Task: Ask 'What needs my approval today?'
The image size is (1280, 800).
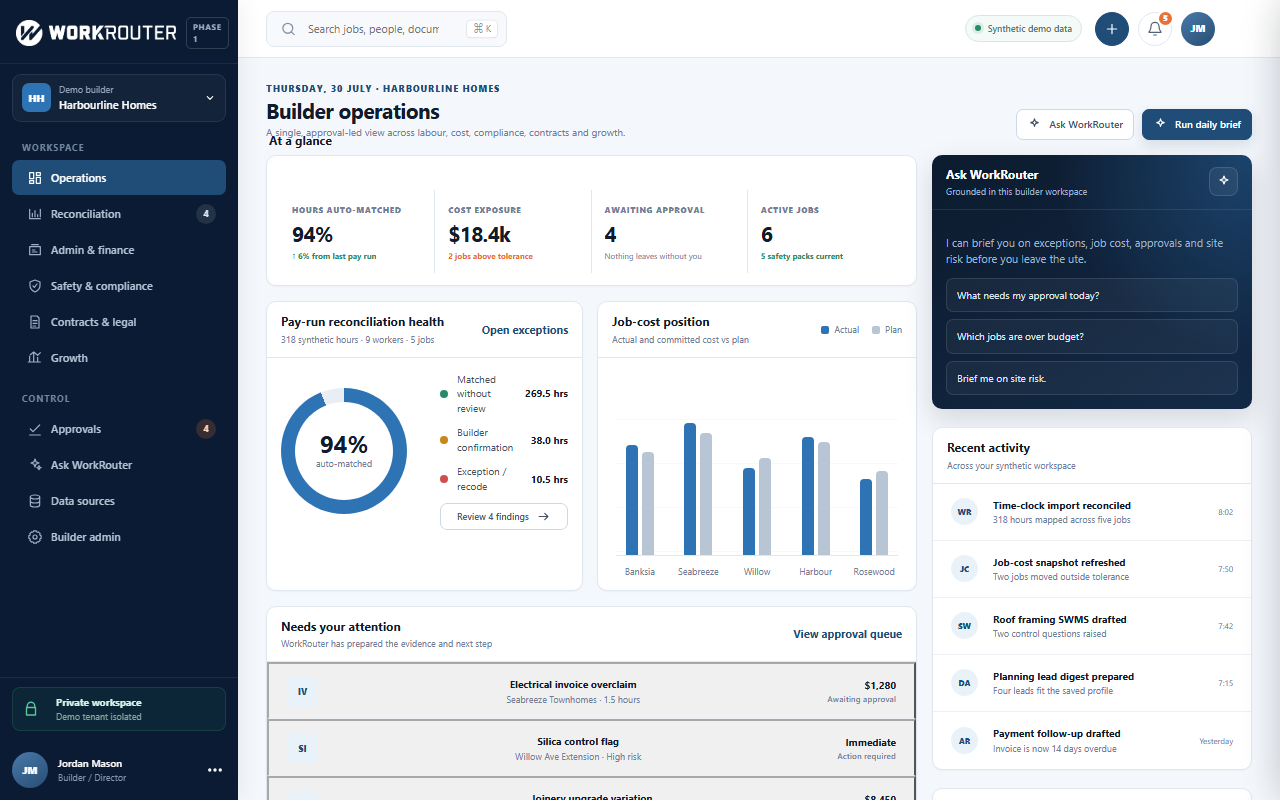Action: click(1092, 295)
